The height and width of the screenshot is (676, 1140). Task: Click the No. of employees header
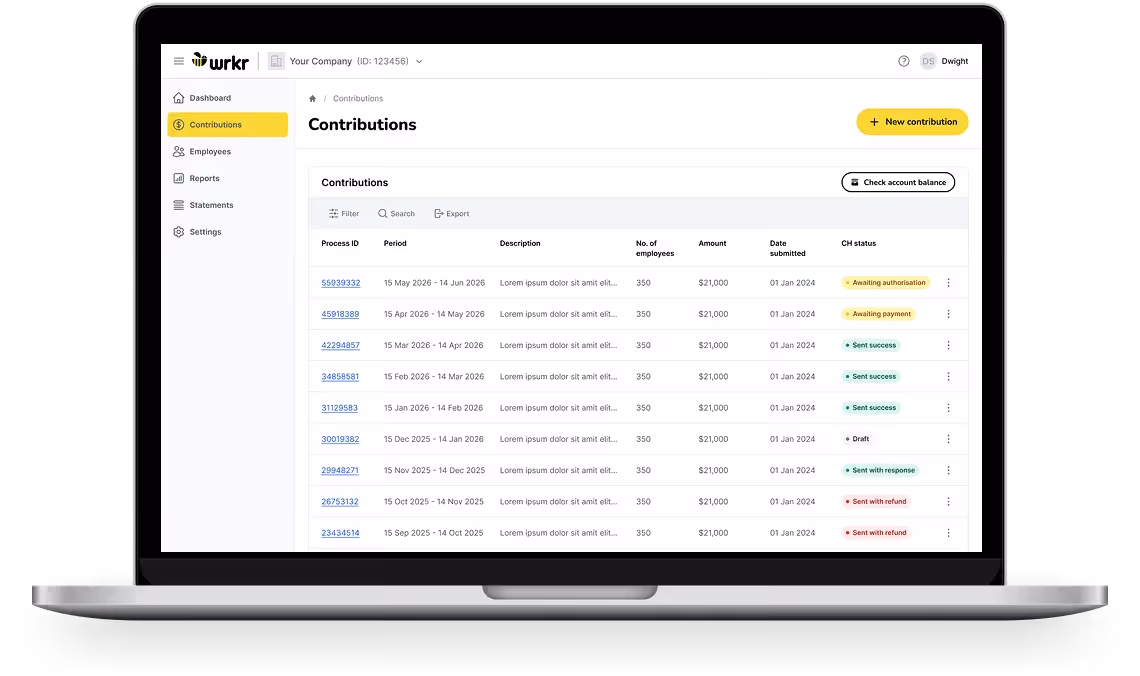click(x=654, y=249)
